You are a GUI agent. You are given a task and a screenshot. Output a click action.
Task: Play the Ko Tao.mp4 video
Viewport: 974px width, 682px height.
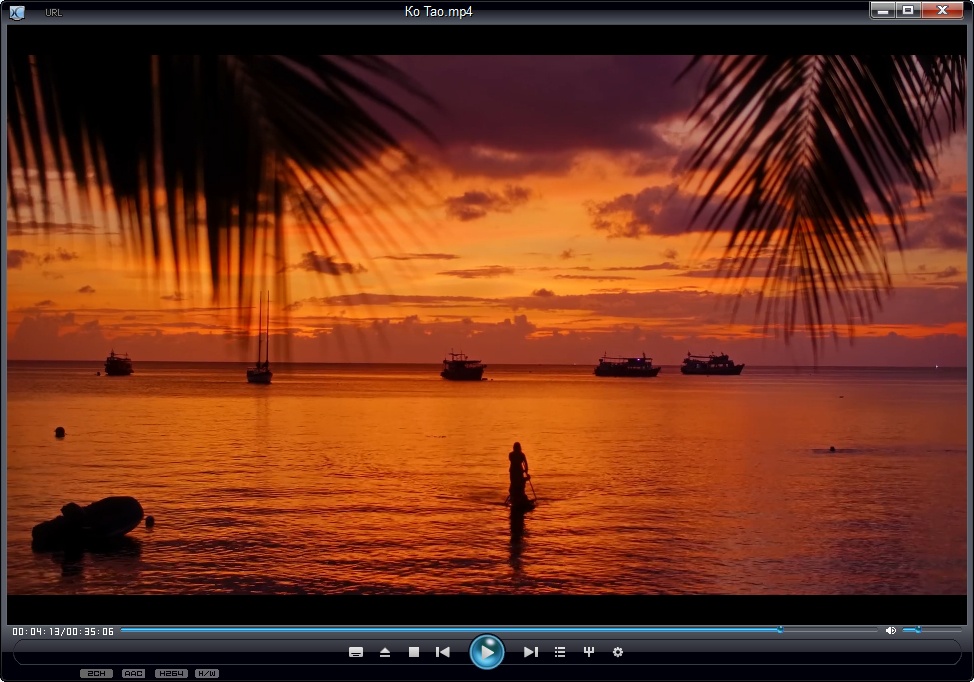(486, 652)
